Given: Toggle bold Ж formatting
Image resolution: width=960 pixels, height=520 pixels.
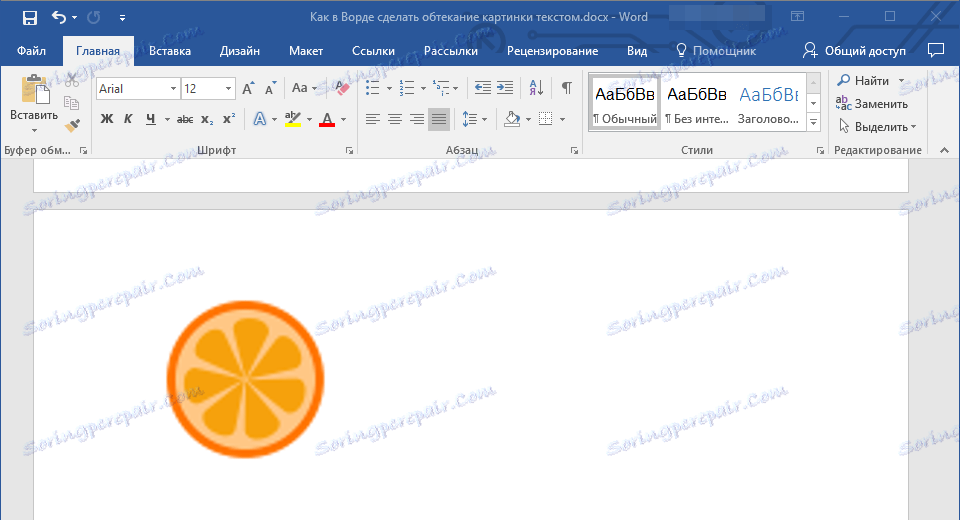Looking at the screenshot, I should coord(107,119).
